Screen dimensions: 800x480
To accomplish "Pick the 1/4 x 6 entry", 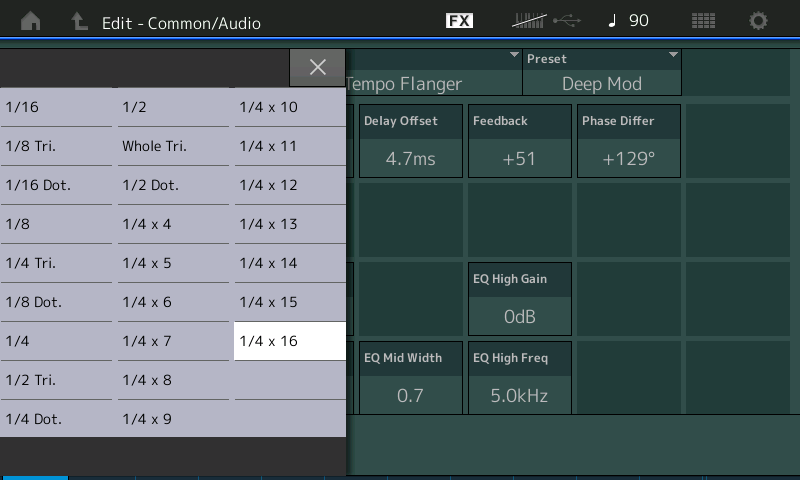I will coord(173,302).
